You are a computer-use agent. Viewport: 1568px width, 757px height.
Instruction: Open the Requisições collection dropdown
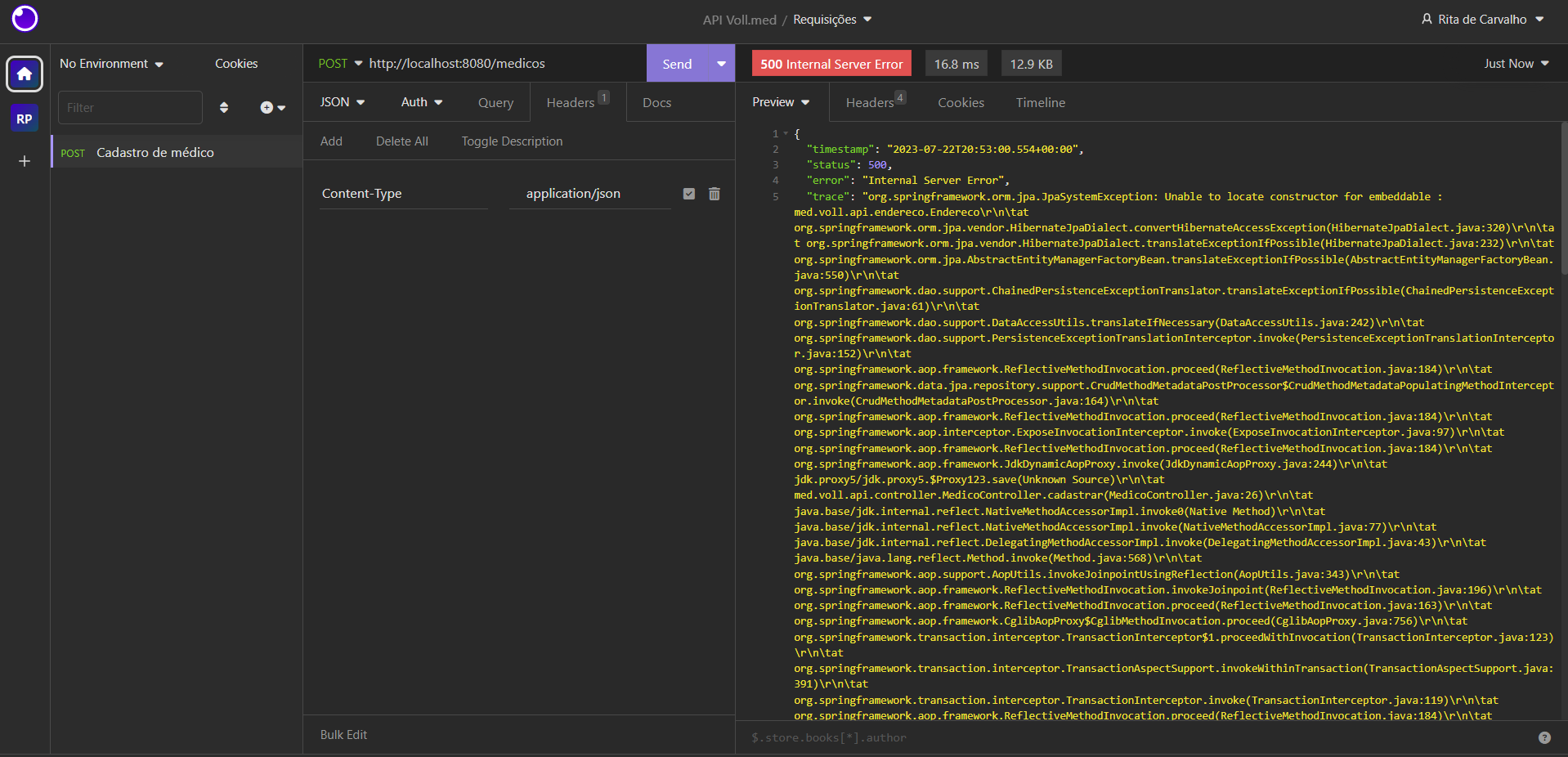[x=832, y=19]
